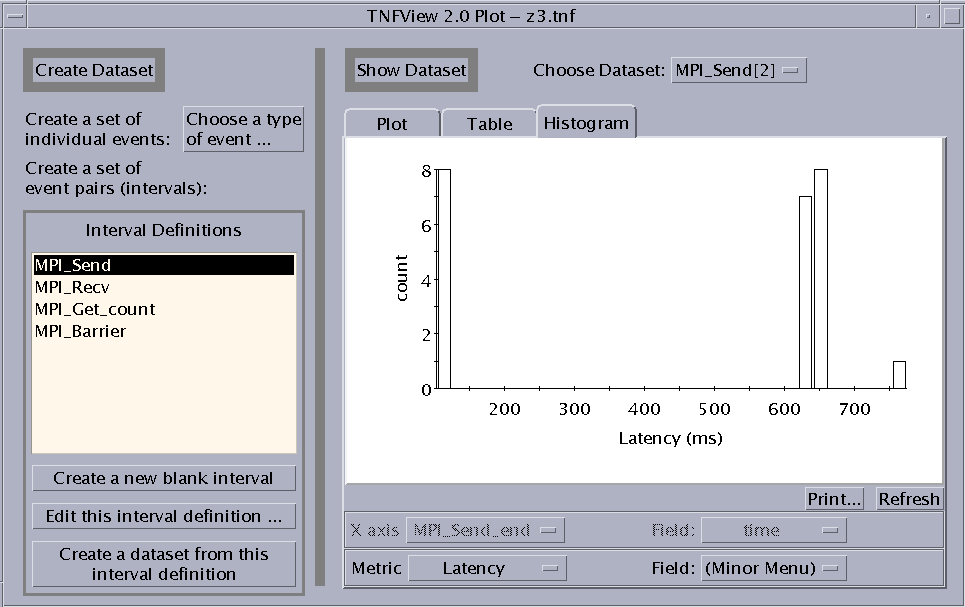Image resolution: width=965 pixels, height=607 pixels.
Task: Open the Metric Latency dropdown
Action: [487, 568]
